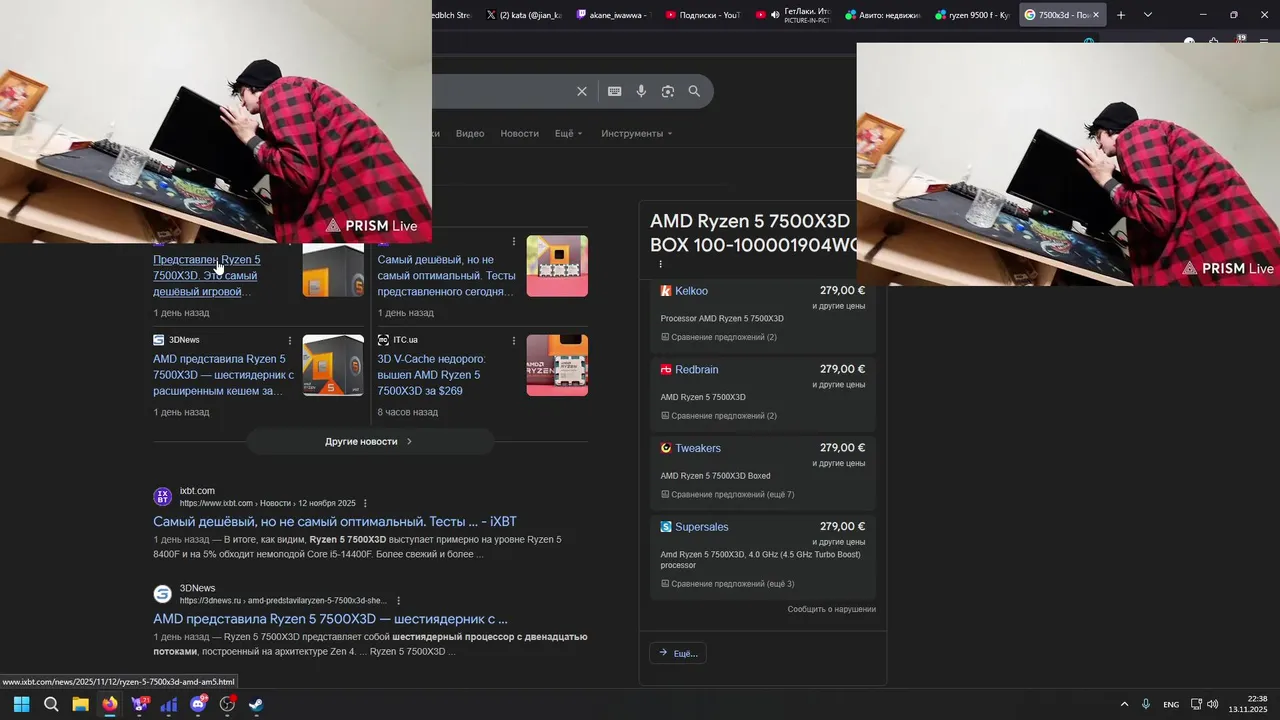This screenshot has width=1280, height=720.
Task: Open File Explorer from taskbar
Action: tap(80, 704)
